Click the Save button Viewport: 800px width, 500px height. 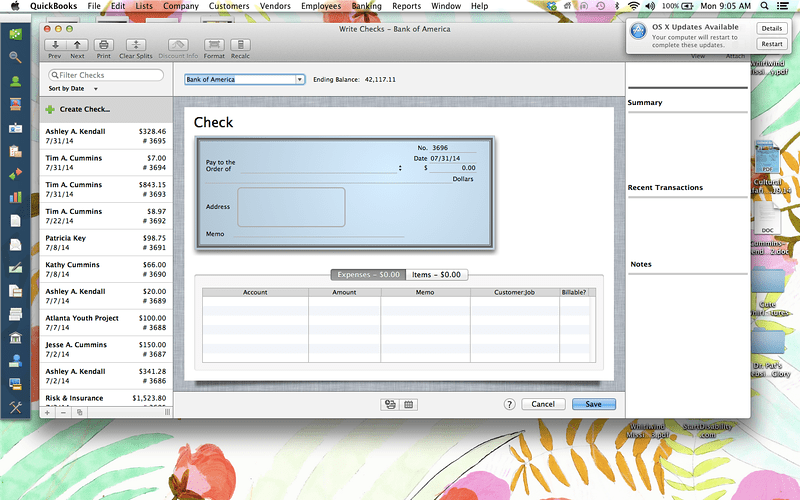[593, 404]
